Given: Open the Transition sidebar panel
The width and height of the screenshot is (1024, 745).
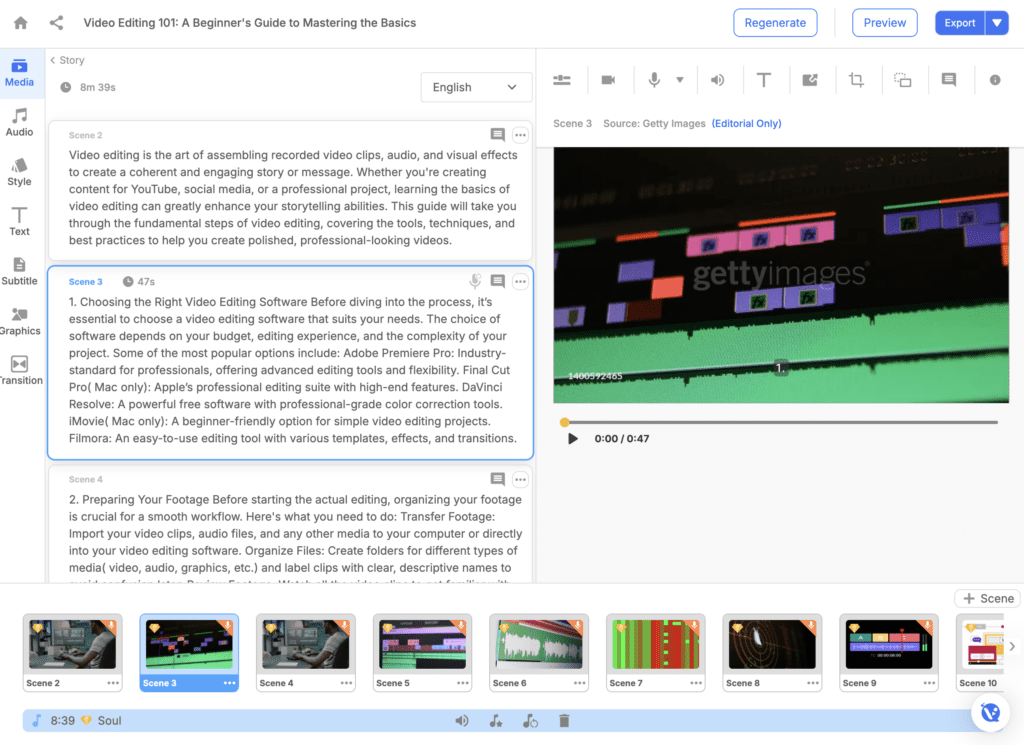Looking at the screenshot, I should (20, 371).
